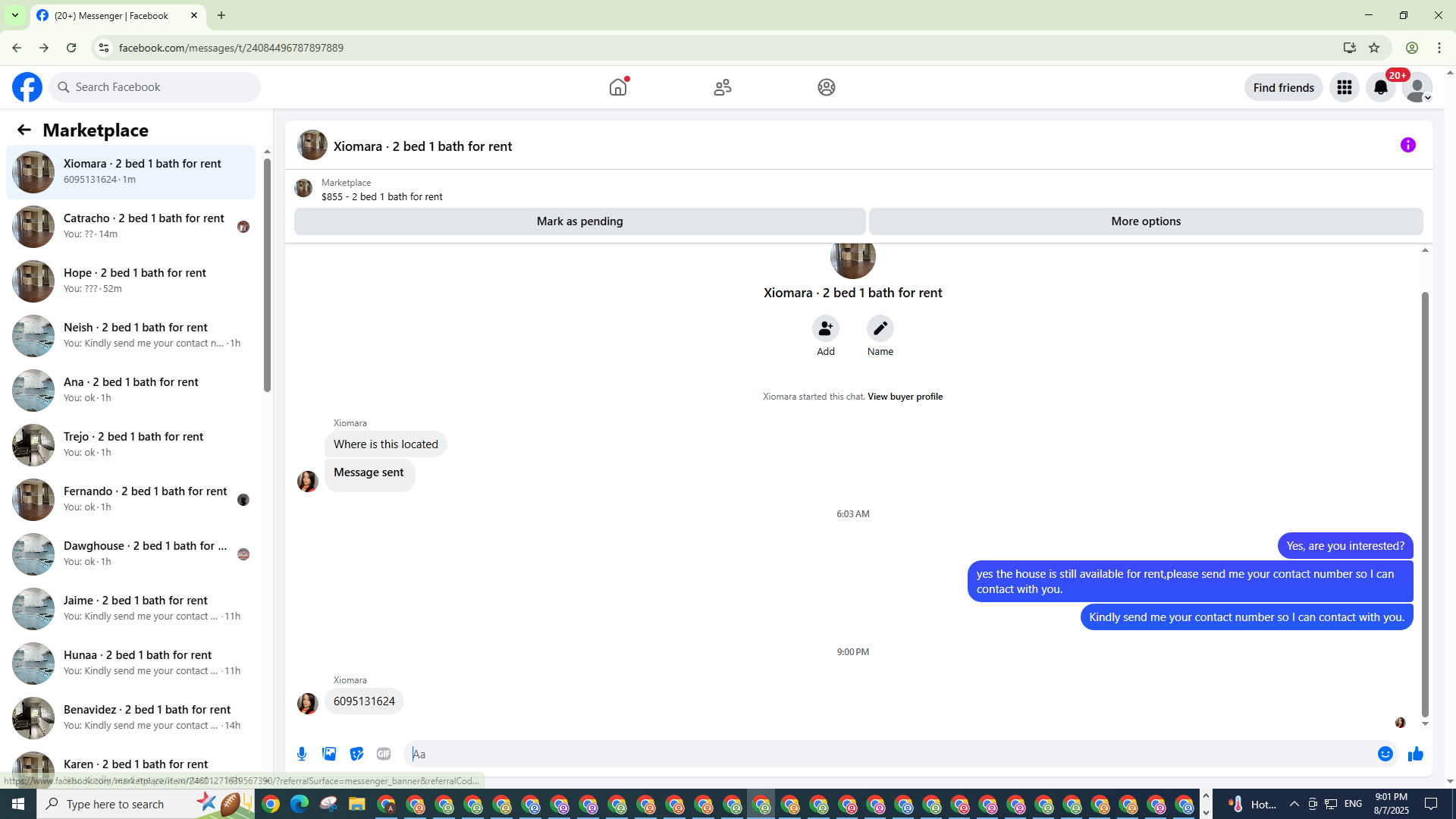The width and height of the screenshot is (1456, 819).
Task: Click the "Where is this located" message
Action: point(385,444)
